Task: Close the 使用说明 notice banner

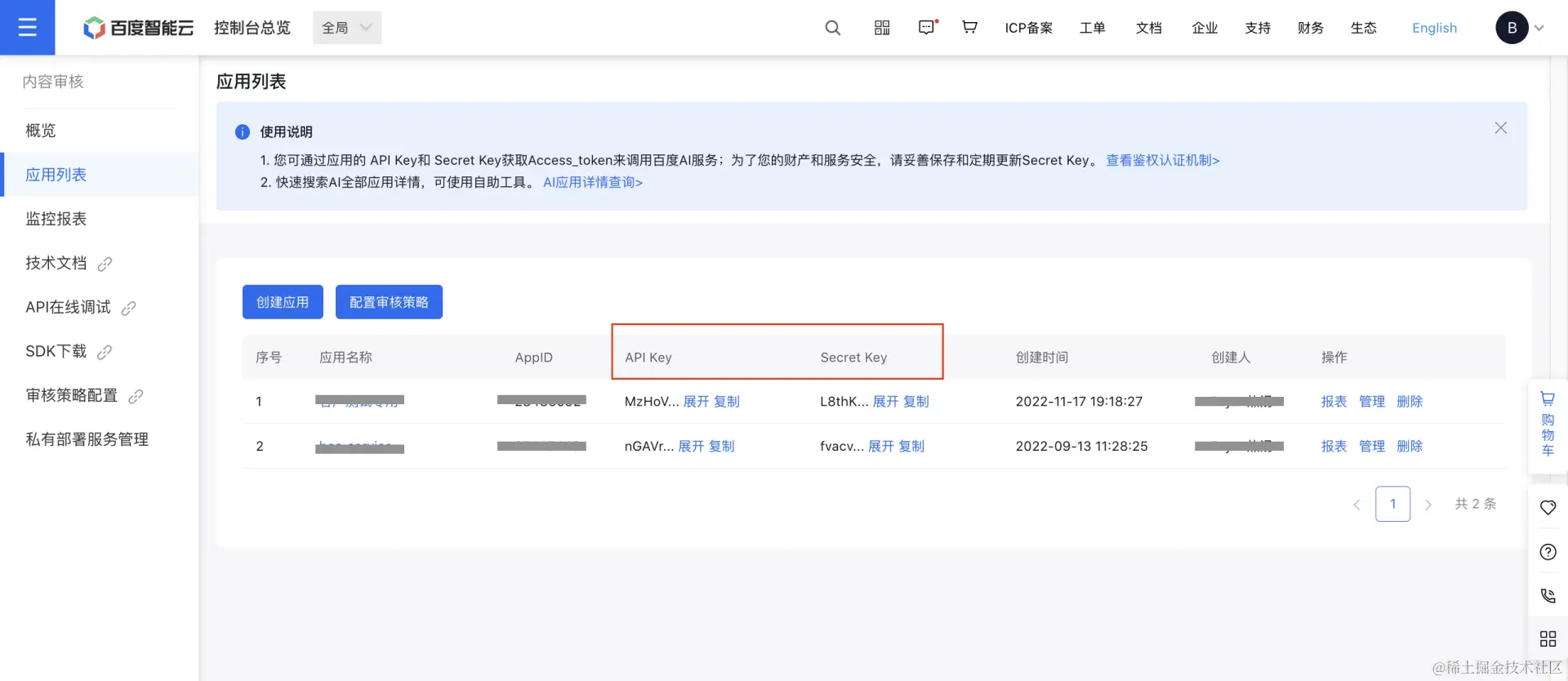Action: point(1500,128)
